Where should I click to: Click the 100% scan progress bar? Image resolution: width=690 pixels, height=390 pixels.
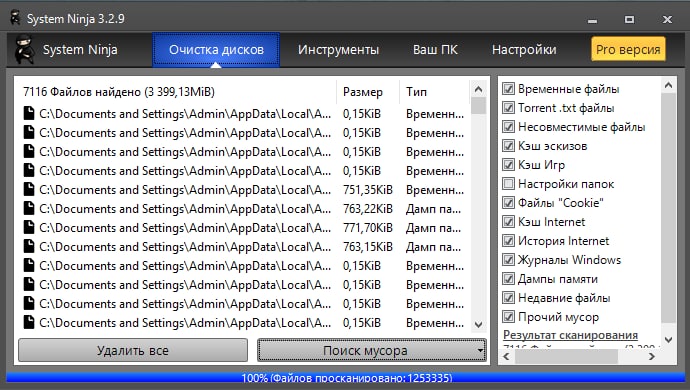pyautogui.click(x=346, y=377)
